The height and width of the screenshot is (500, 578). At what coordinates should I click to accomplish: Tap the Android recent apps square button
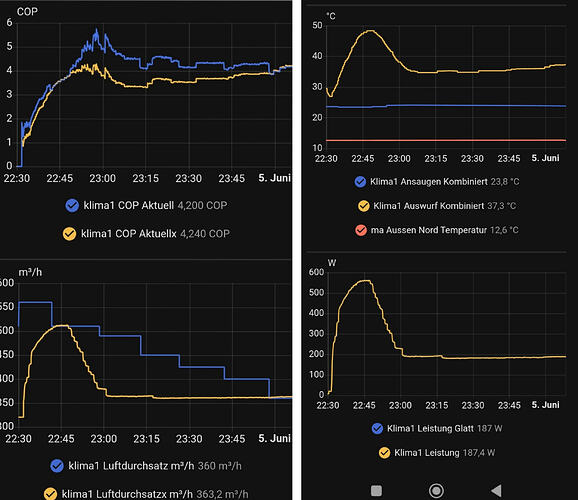376,491
